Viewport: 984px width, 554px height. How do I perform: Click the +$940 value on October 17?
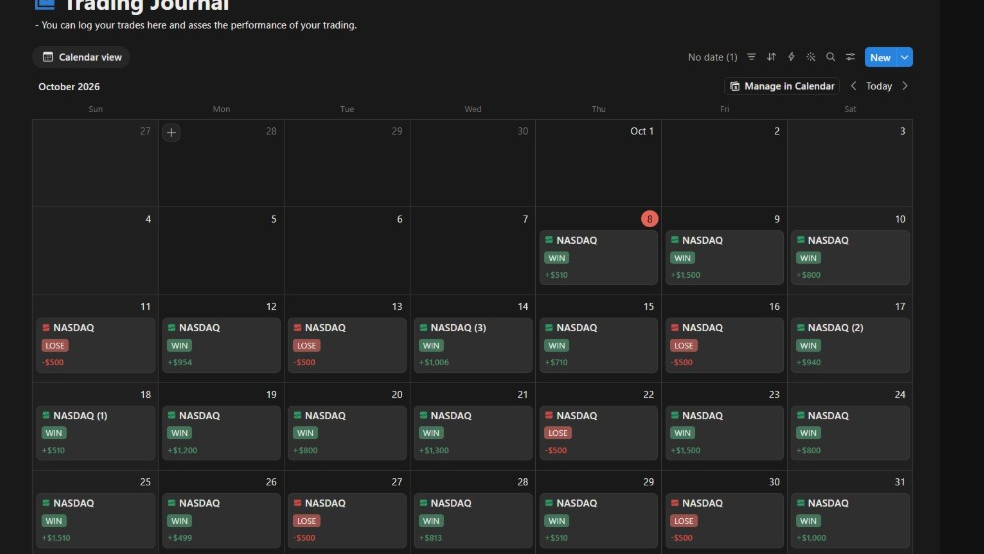coord(808,363)
